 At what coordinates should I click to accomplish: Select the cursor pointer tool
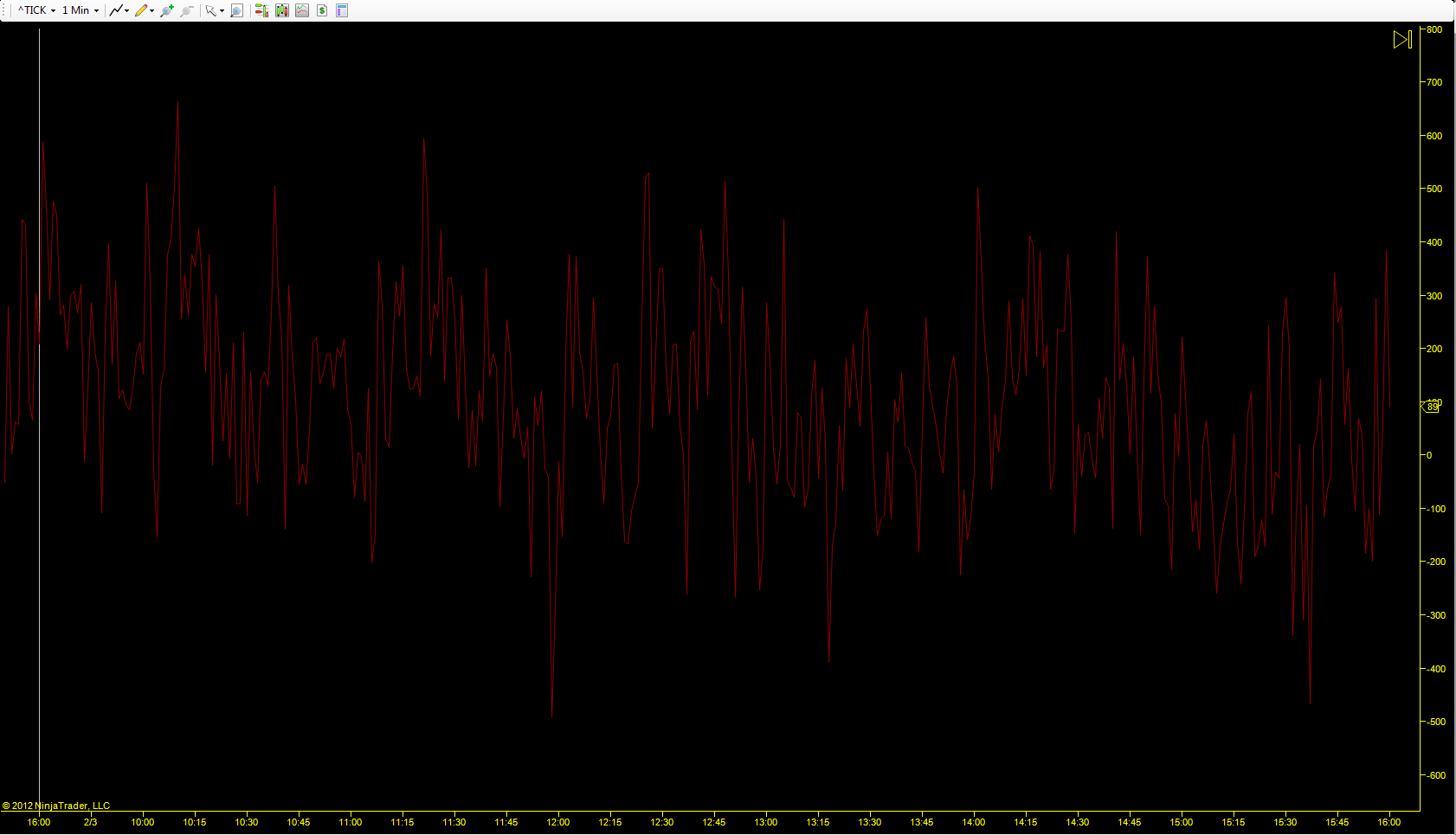click(210, 10)
